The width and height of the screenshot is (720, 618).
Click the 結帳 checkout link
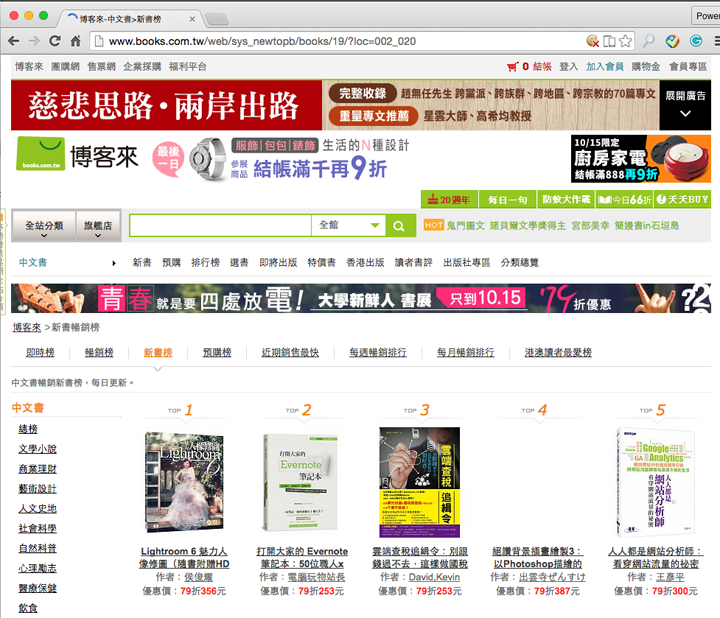[x=542, y=67]
